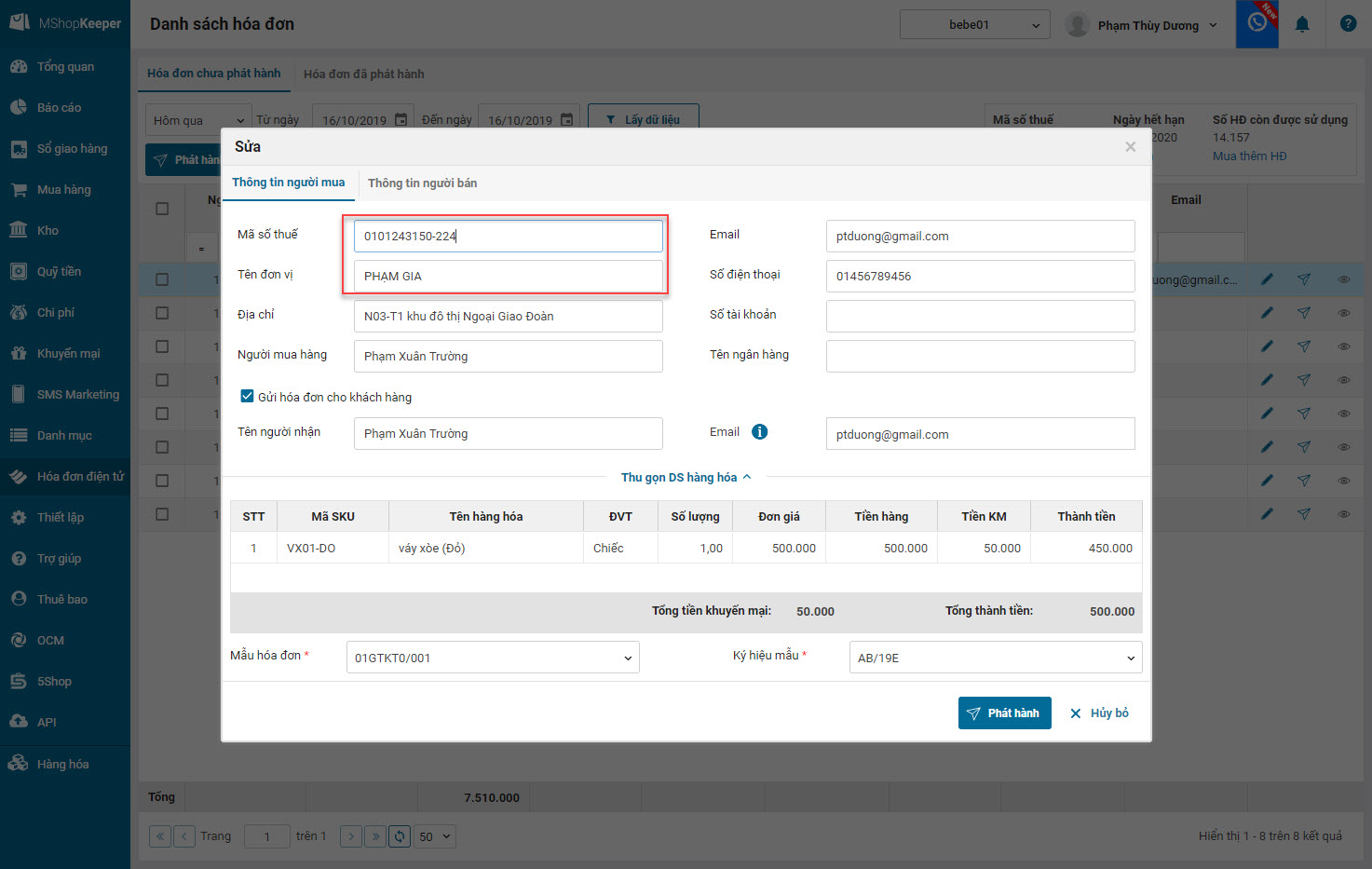Click the notification bell icon

(x=1302, y=24)
